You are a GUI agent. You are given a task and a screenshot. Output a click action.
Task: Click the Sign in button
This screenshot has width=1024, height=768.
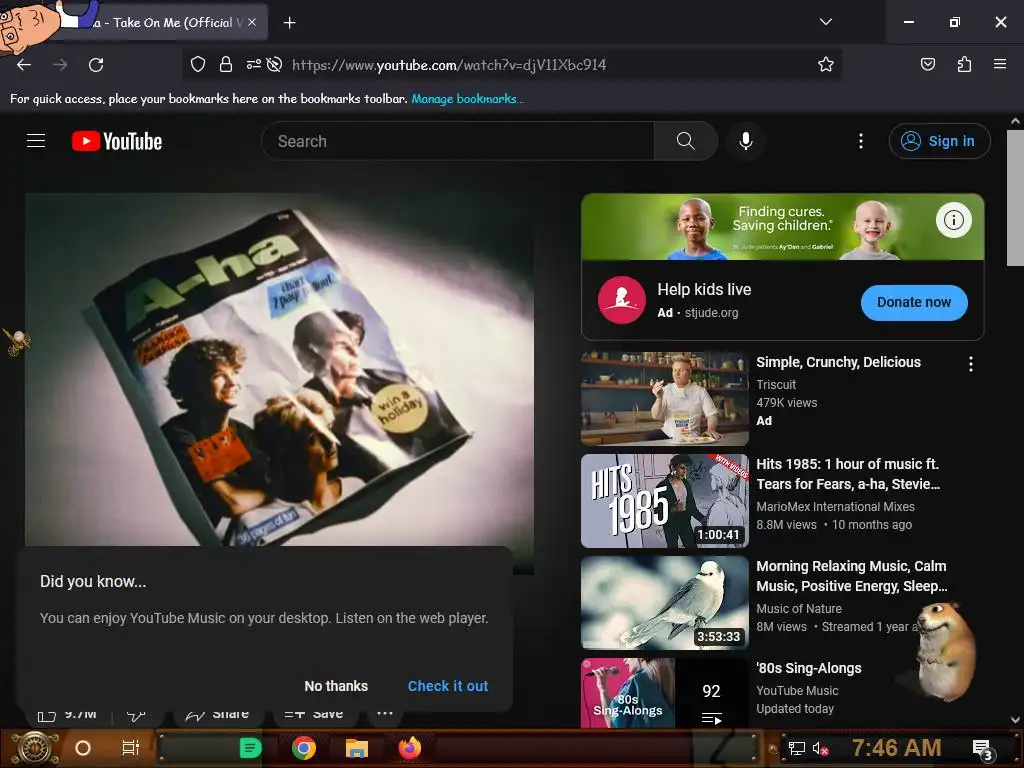pyautogui.click(x=939, y=141)
